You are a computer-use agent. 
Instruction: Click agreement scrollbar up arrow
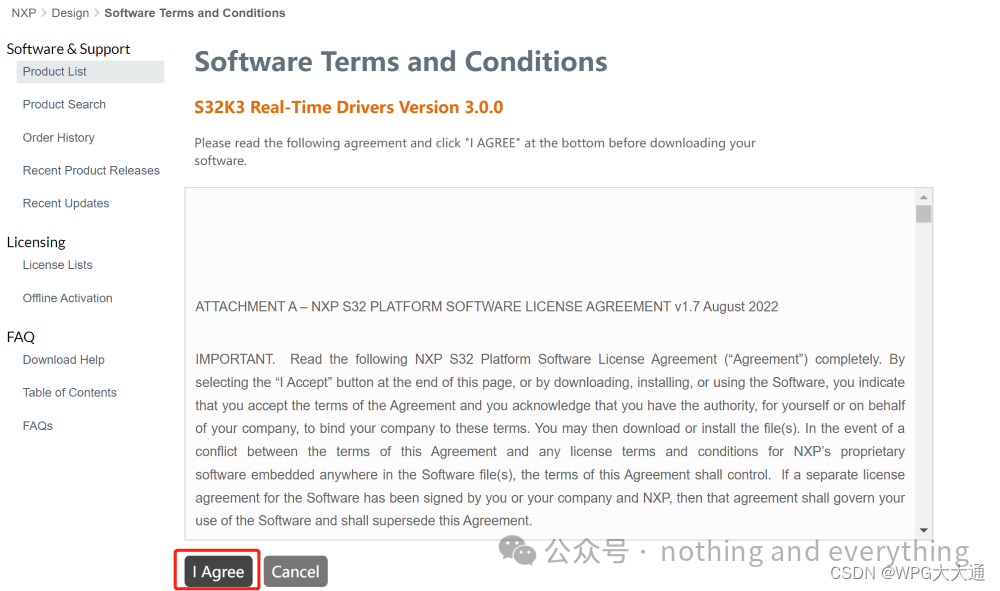(x=923, y=197)
